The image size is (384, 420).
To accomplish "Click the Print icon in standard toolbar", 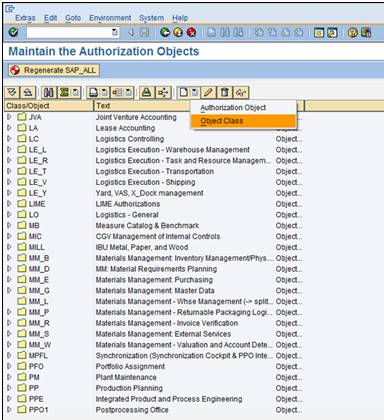I will click(x=212, y=32).
